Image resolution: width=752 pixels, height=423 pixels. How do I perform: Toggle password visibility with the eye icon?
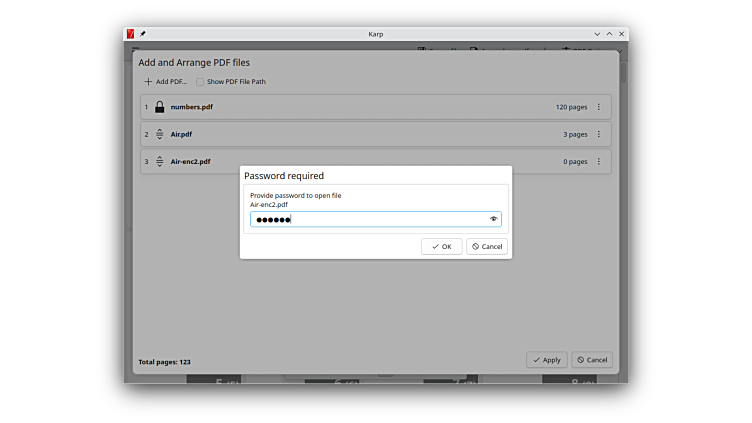coord(493,219)
